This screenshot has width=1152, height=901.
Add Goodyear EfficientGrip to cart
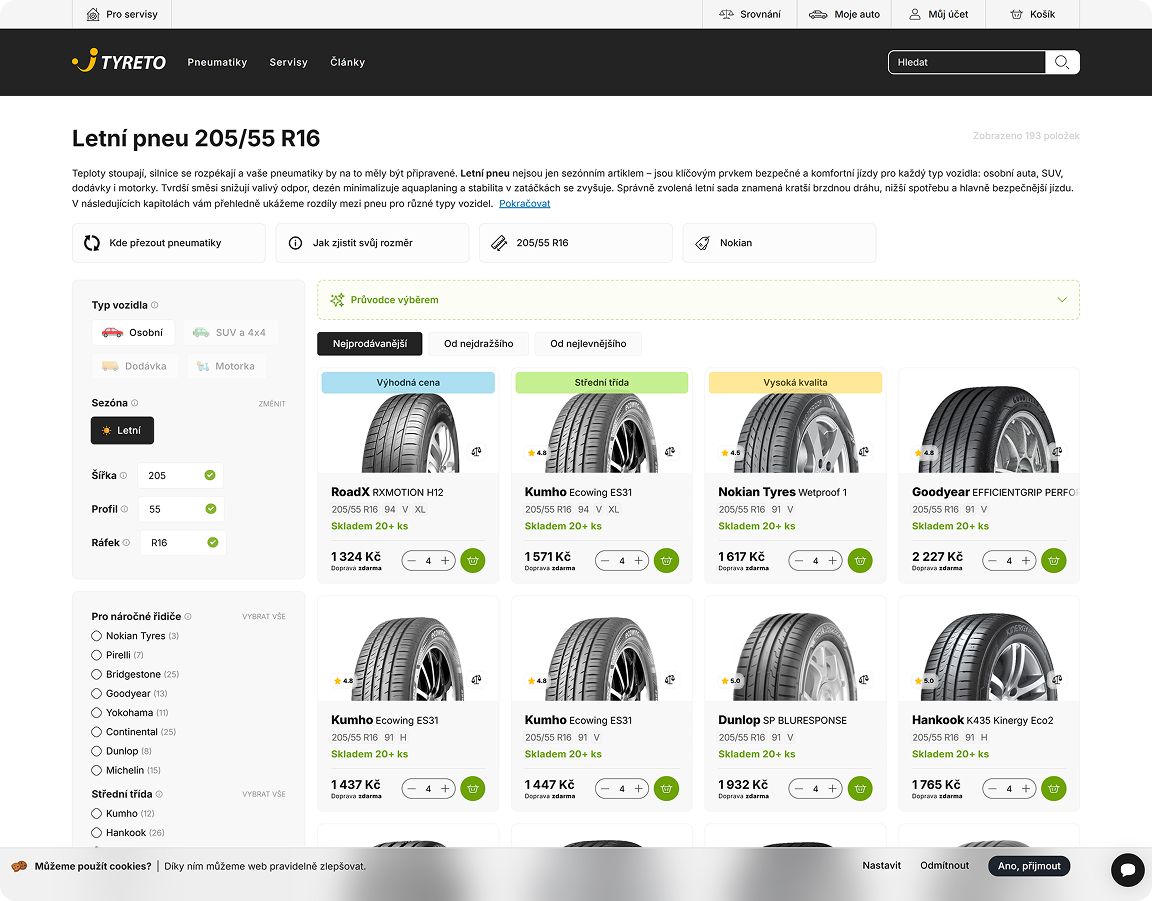[x=1054, y=561]
